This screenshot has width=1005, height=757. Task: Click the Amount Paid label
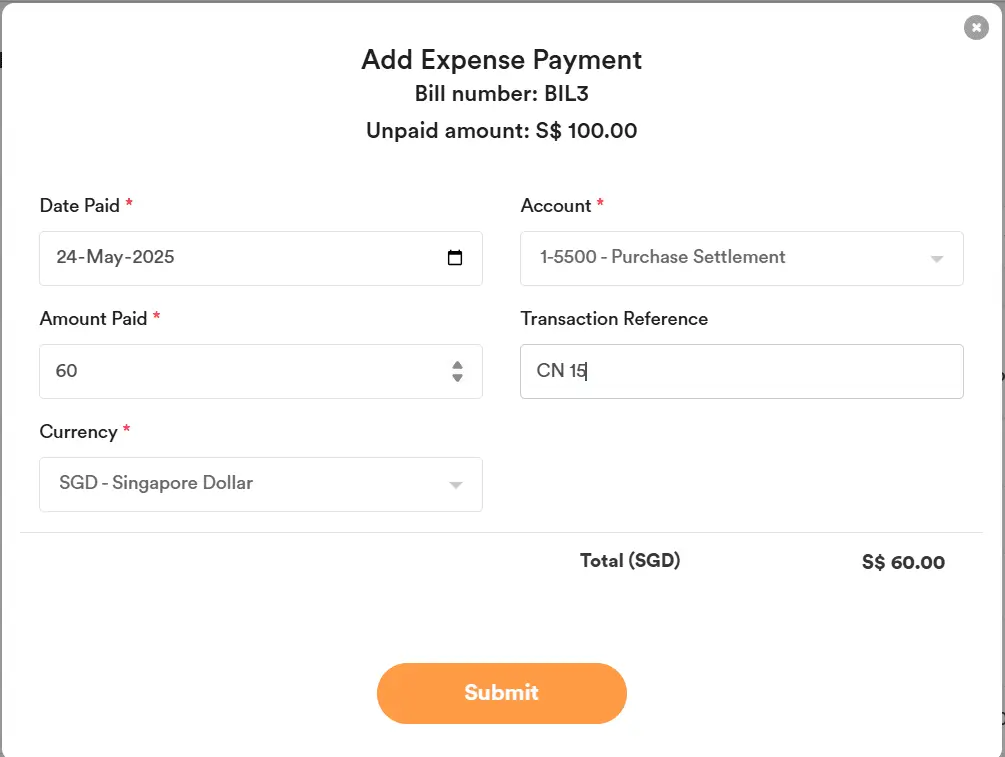click(x=93, y=319)
